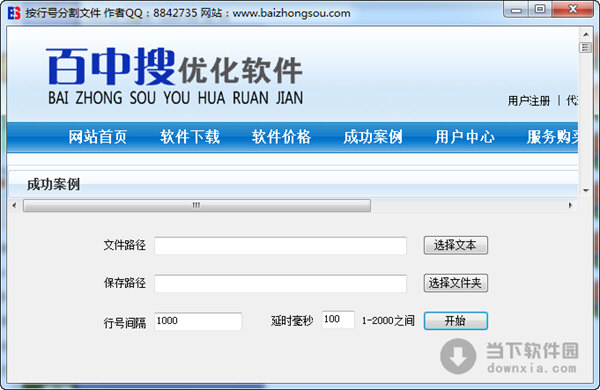
Task: Click the vertical scrollbar up arrow
Action: click(585, 34)
